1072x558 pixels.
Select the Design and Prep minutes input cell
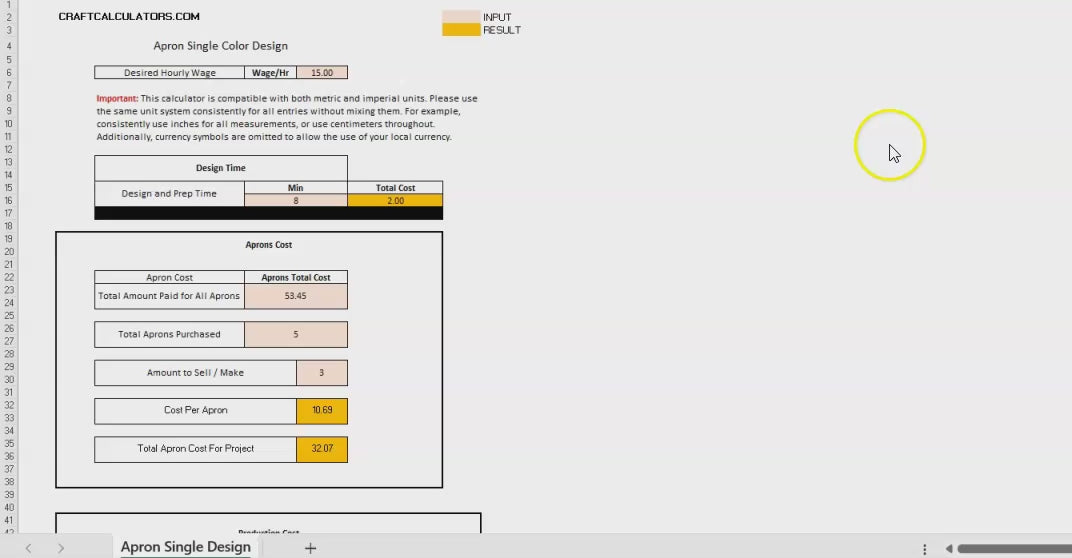[296, 200]
